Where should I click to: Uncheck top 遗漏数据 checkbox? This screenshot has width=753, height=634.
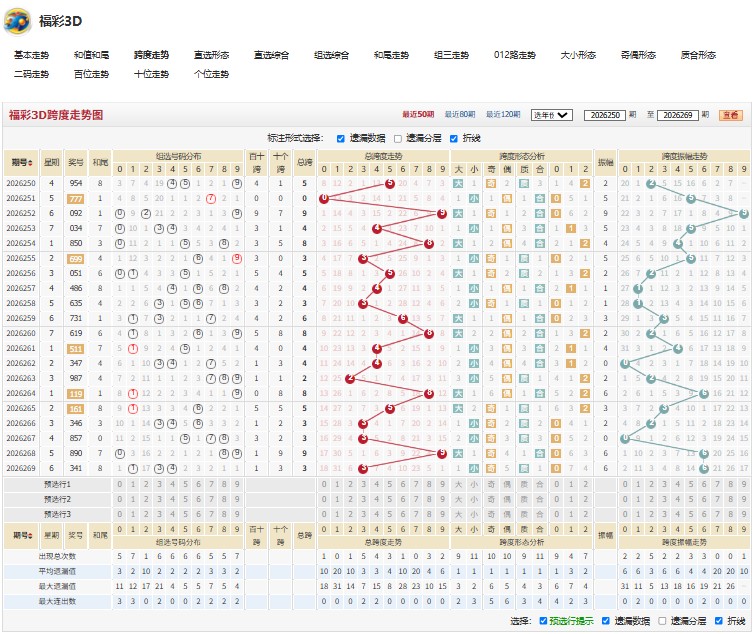[340, 139]
